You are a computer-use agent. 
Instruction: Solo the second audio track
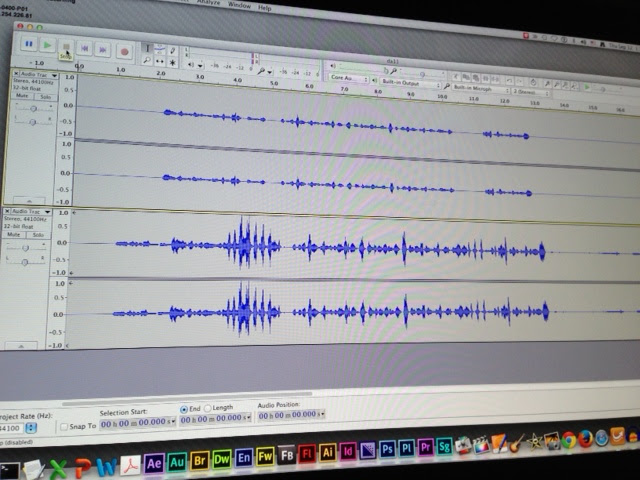pyautogui.click(x=38, y=235)
